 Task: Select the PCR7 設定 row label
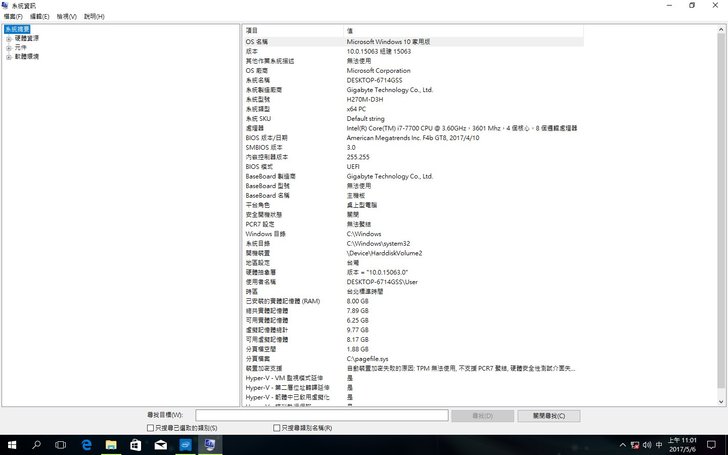260,224
